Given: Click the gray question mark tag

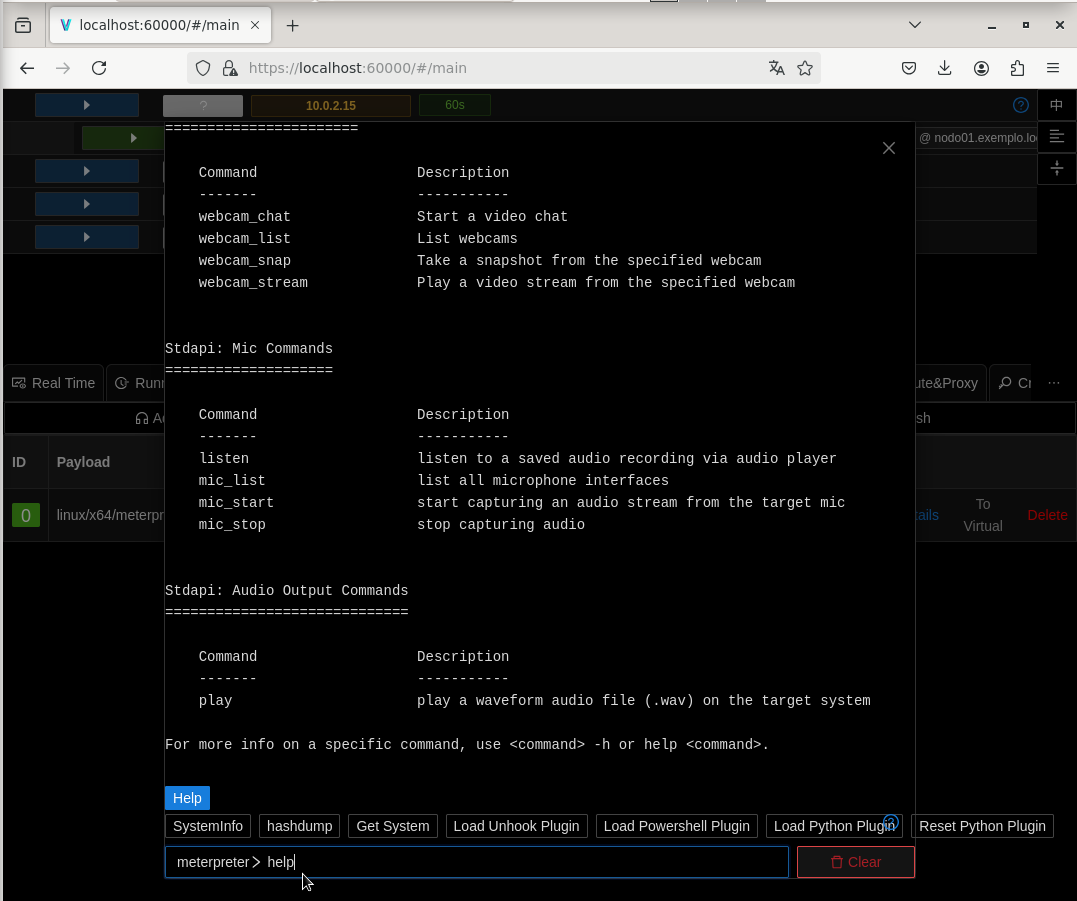Looking at the screenshot, I should click(x=203, y=106).
